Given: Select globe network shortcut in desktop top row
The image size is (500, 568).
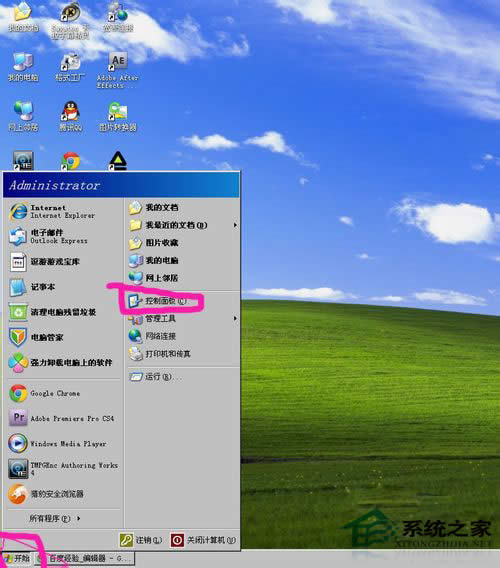Looking at the screenshot, I should pos(118,17).
